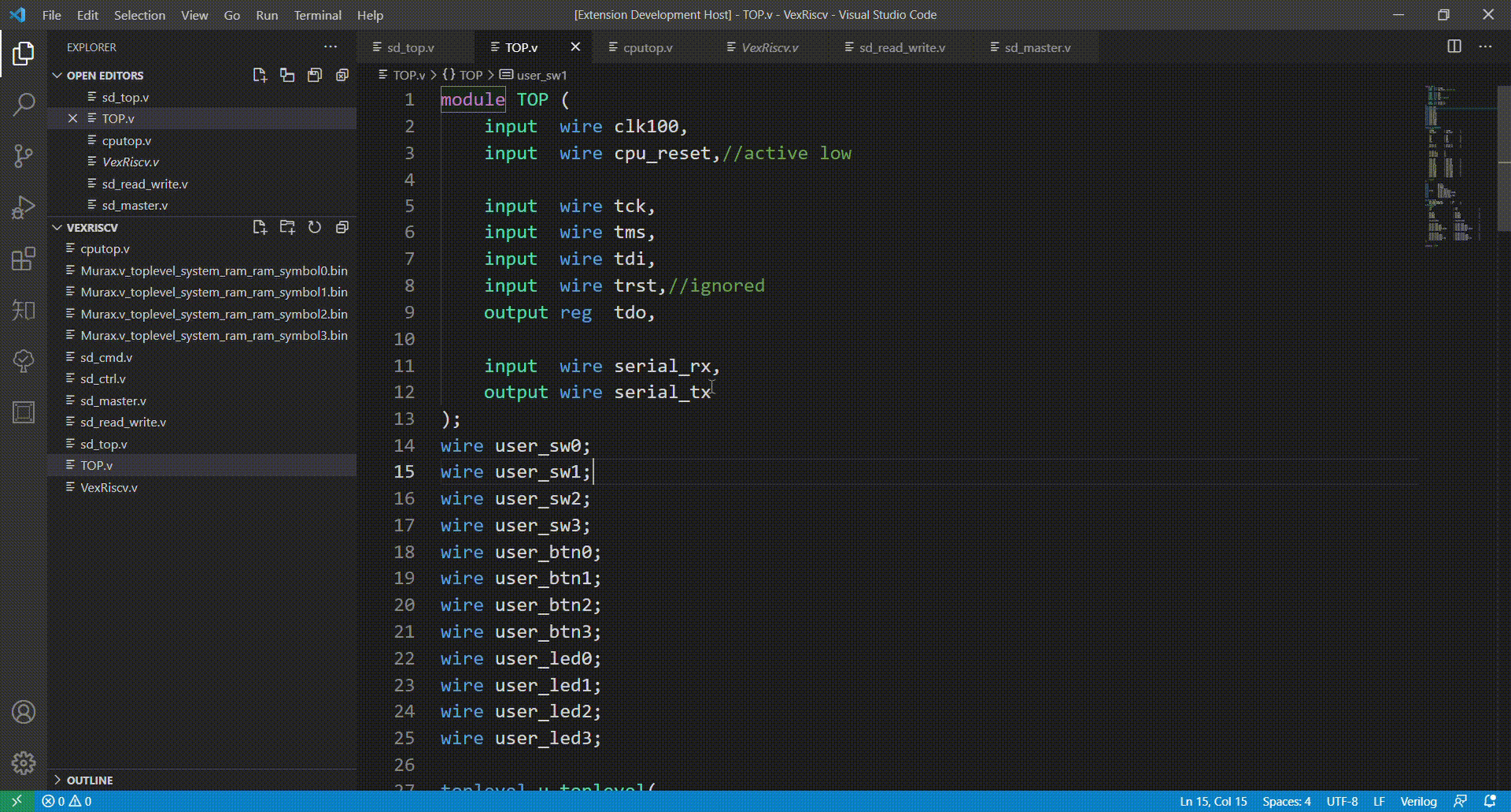Switch to the sd_read_write.v tab
The width and height of the screenshot is (1511, 812).
pos(902,47)
